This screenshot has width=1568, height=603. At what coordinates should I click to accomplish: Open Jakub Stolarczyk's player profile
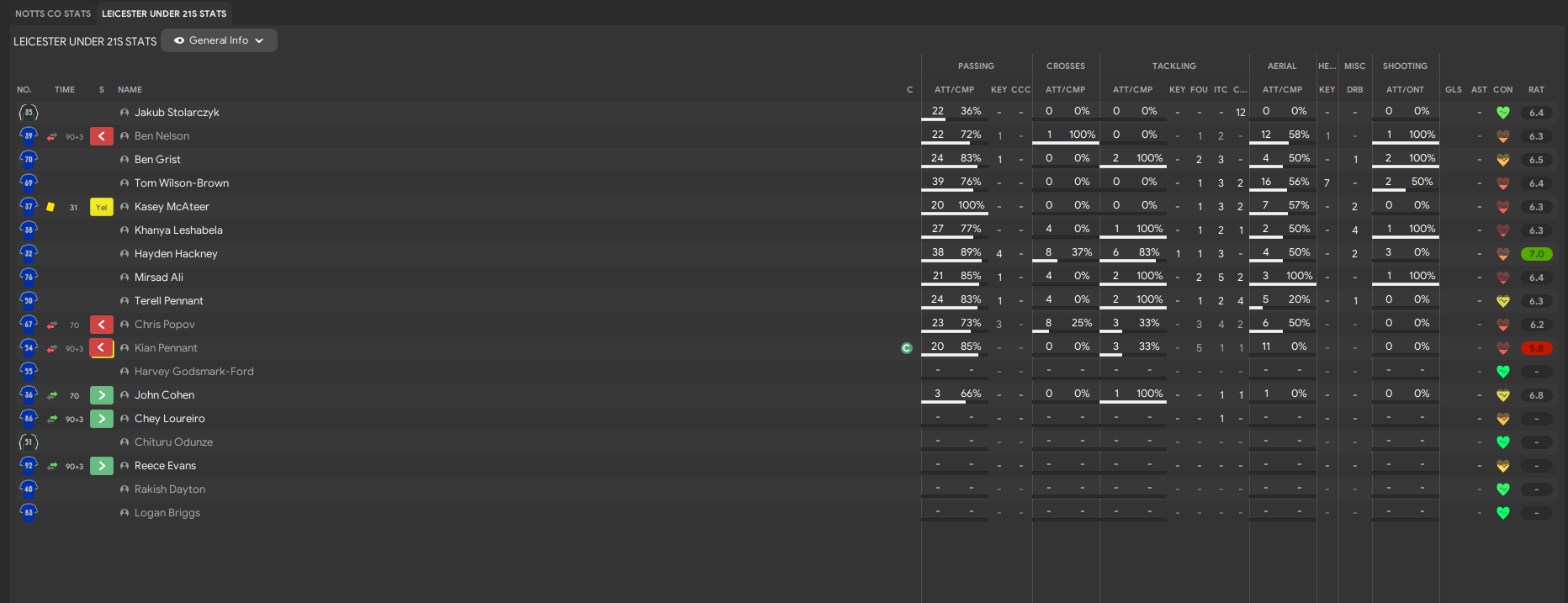pyautogui.click(x=177, y=113)
